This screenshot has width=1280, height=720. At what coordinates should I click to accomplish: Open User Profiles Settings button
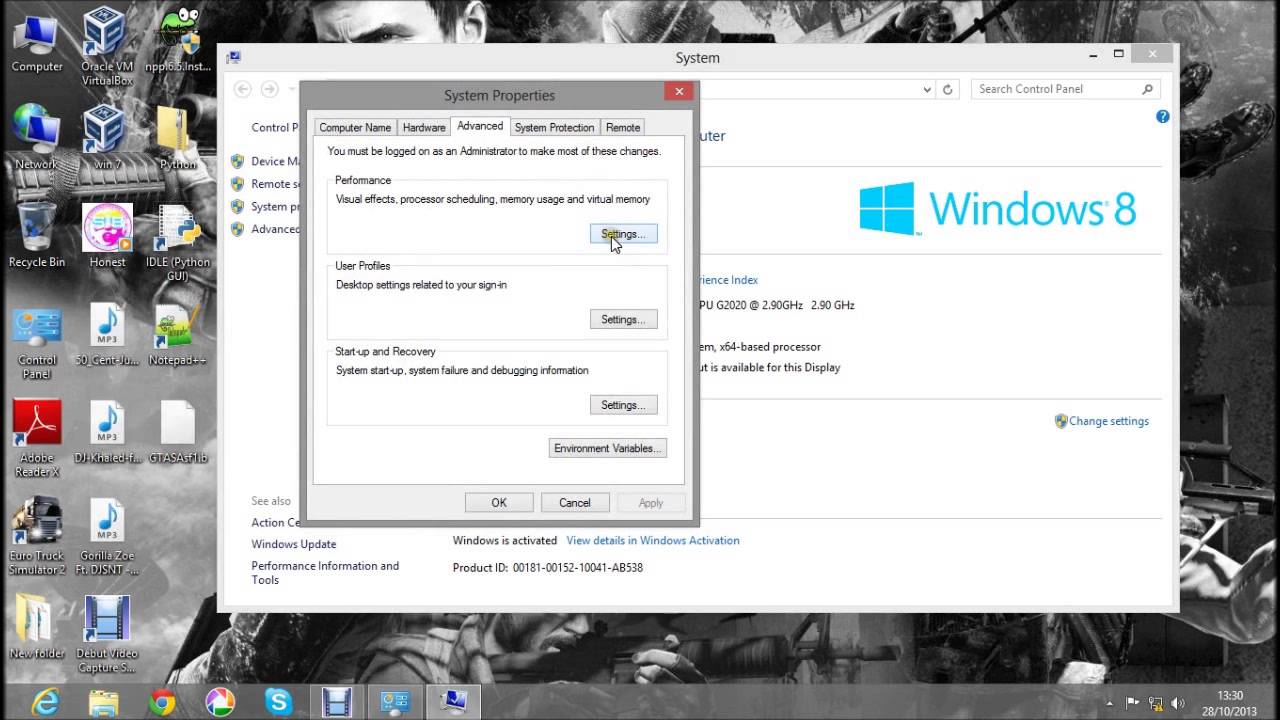(x=623, y=320)
